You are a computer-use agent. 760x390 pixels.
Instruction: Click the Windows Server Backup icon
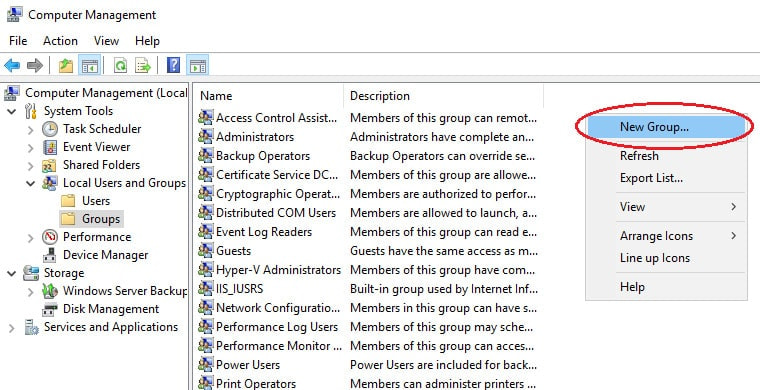point(49,291)
